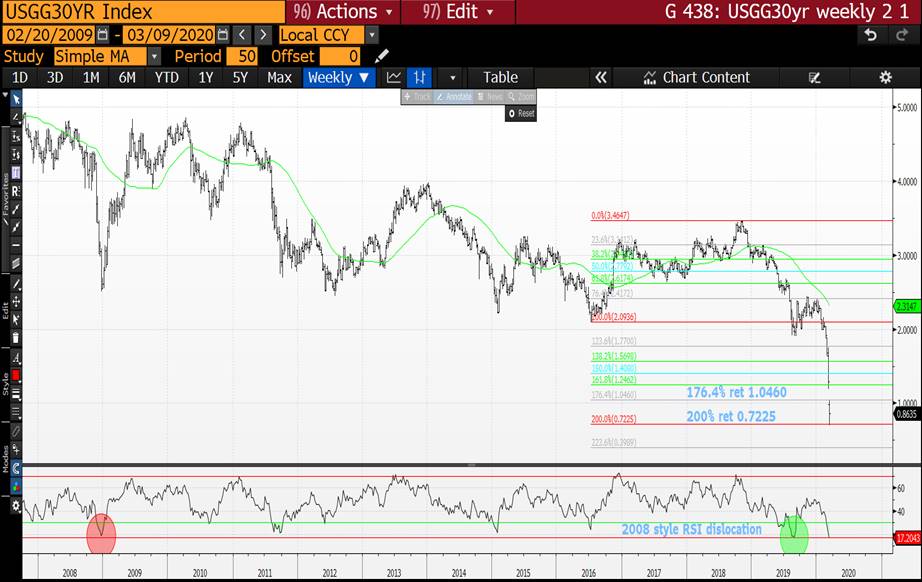
Task: Expand the Weekly periodicity dropdown
Action: [338, 77]
